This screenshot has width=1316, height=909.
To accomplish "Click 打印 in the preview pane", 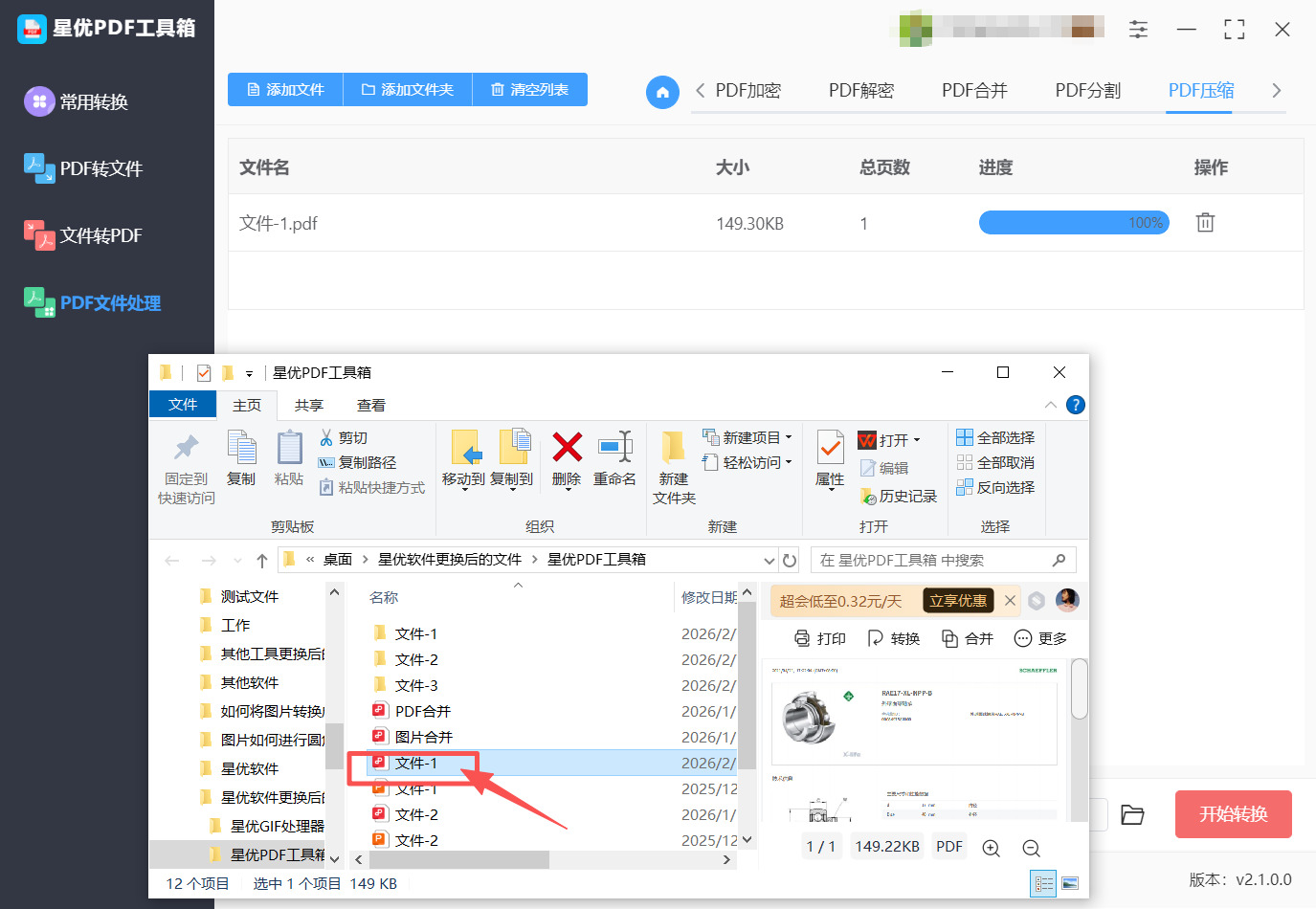I will click(x=820, y=638).
